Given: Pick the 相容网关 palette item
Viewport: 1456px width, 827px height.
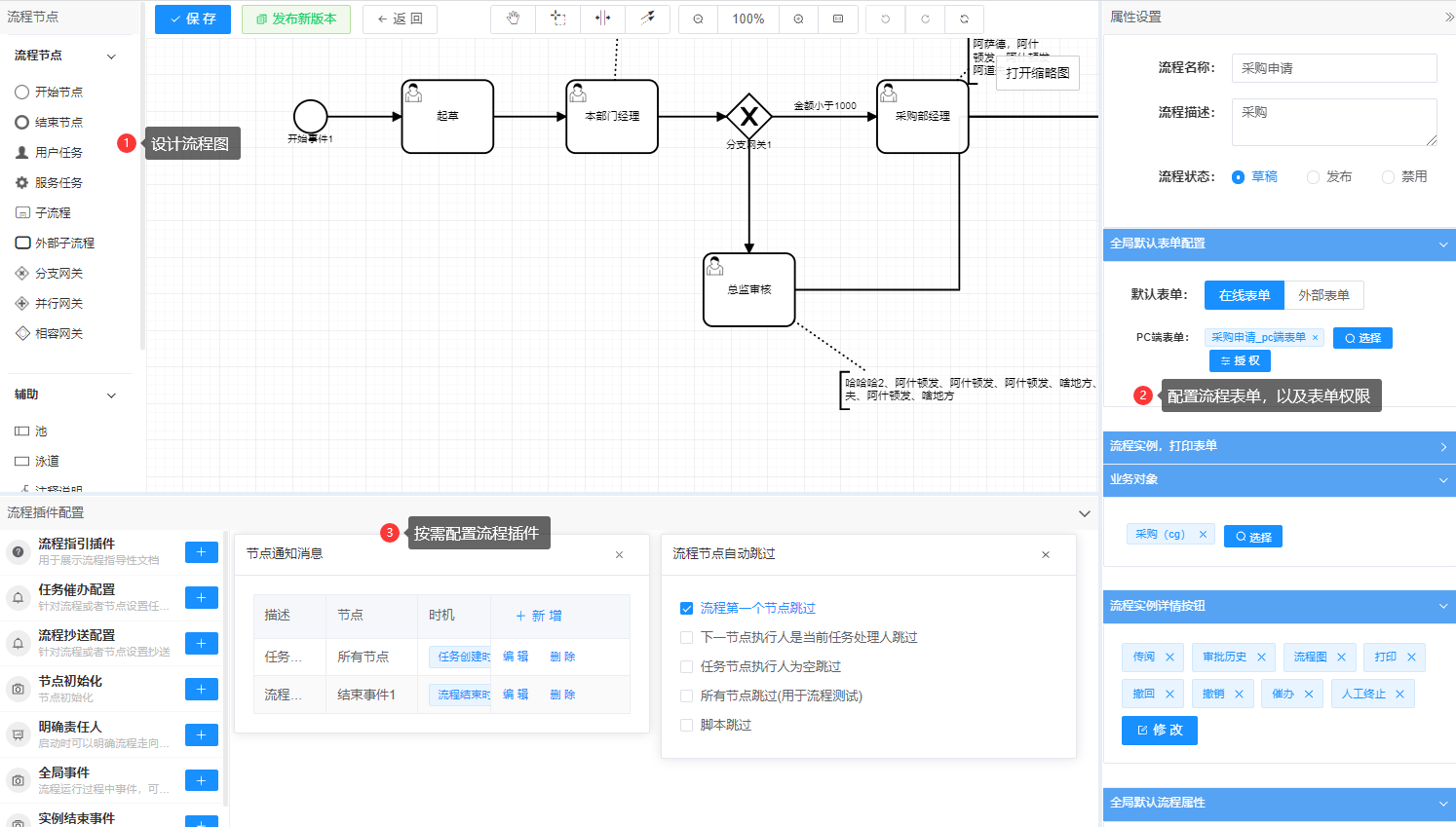Looking at the screenshot, I should point(49,333).
